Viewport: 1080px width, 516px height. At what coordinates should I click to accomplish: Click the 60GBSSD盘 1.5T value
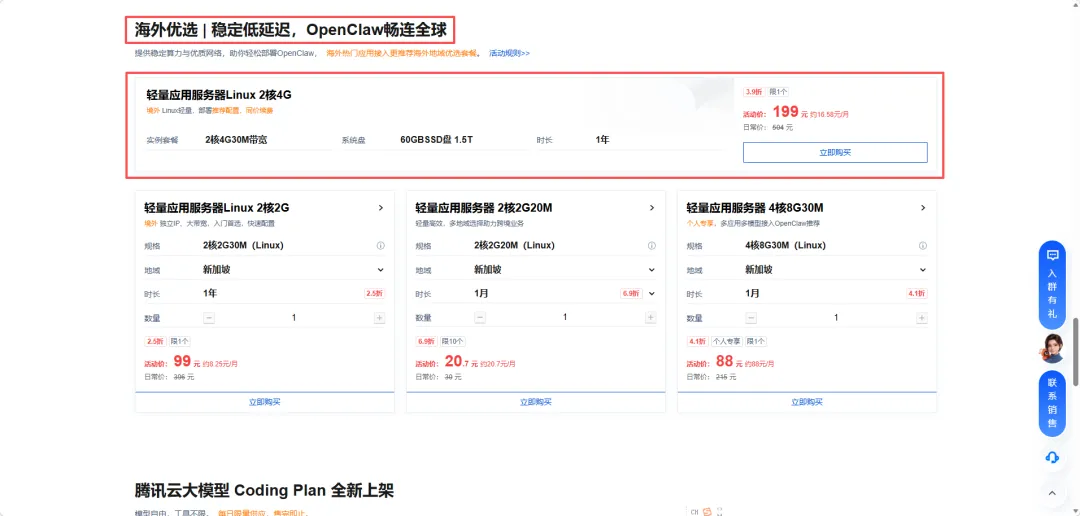(x=437, y=139)
